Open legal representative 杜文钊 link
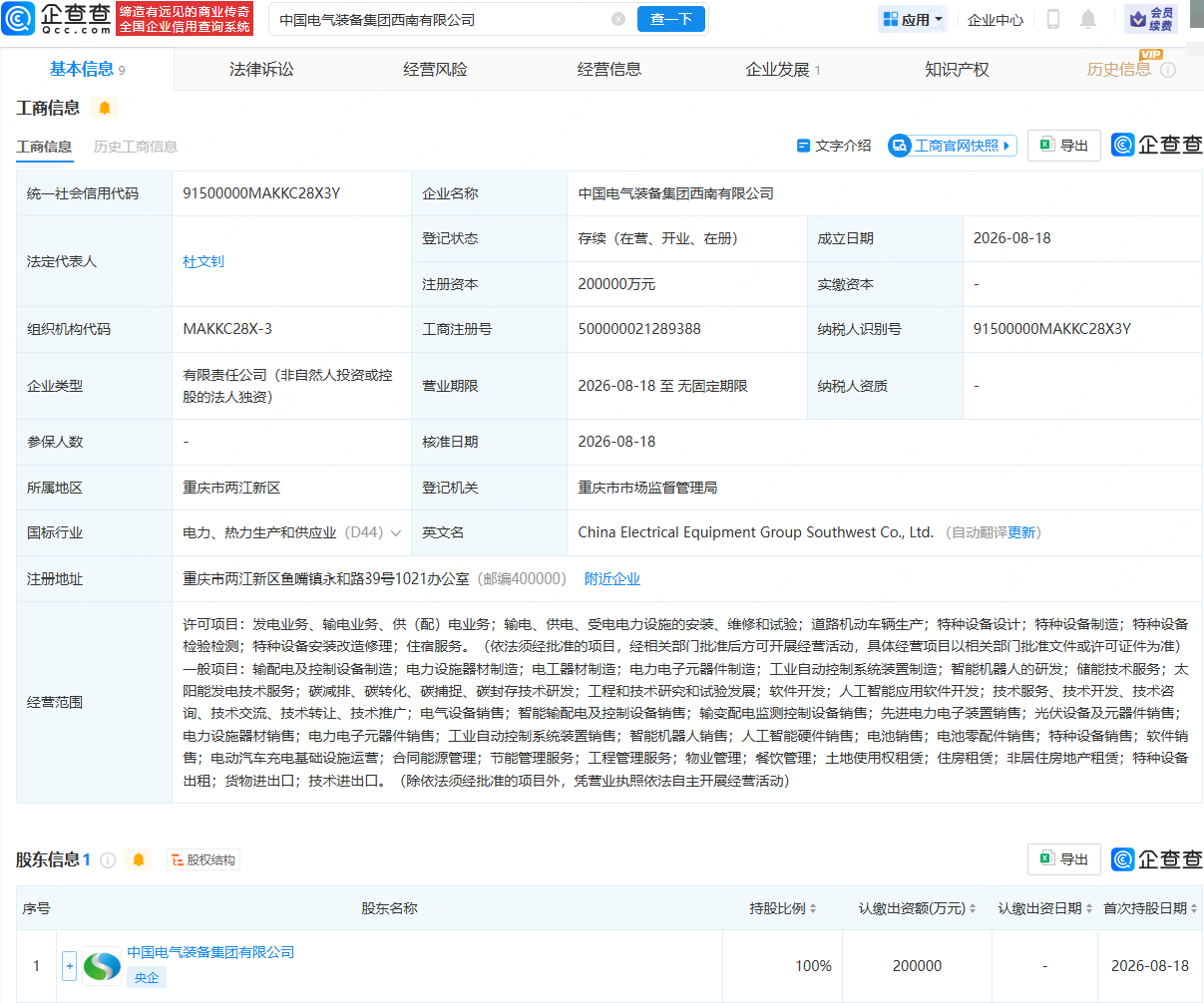Screen dimensions: 1204x1003 coord(203,261)
